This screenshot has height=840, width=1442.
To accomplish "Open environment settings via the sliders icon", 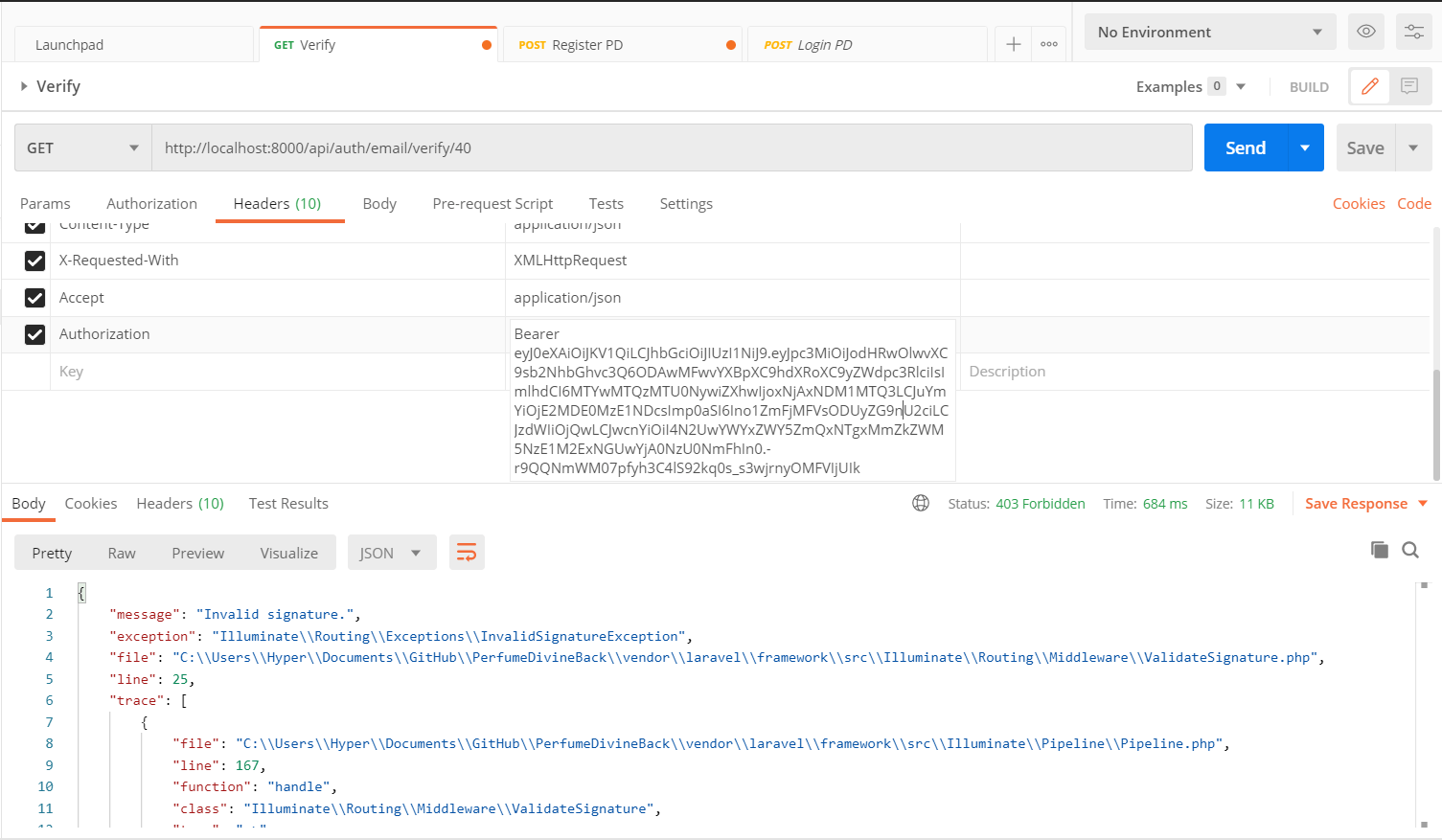I will (x=1413, y=31).
